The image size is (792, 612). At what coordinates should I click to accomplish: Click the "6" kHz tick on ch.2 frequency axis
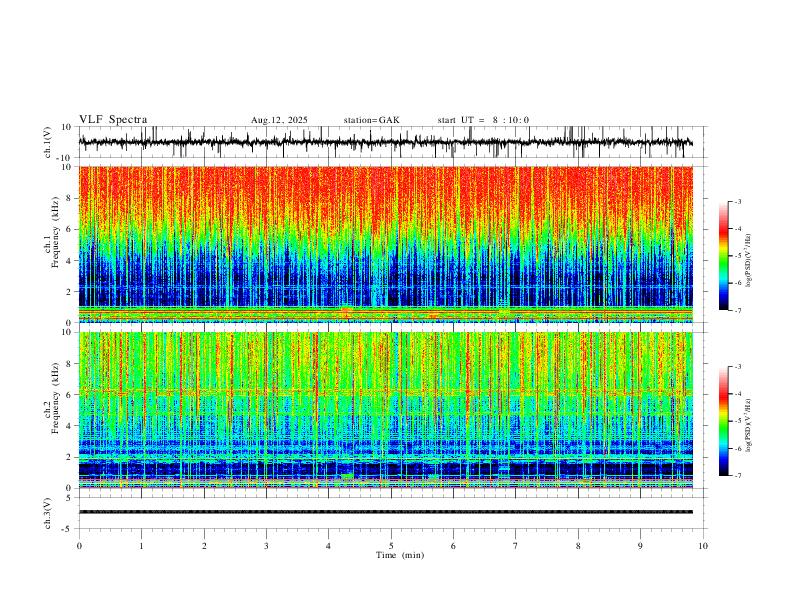pos(70,395)
